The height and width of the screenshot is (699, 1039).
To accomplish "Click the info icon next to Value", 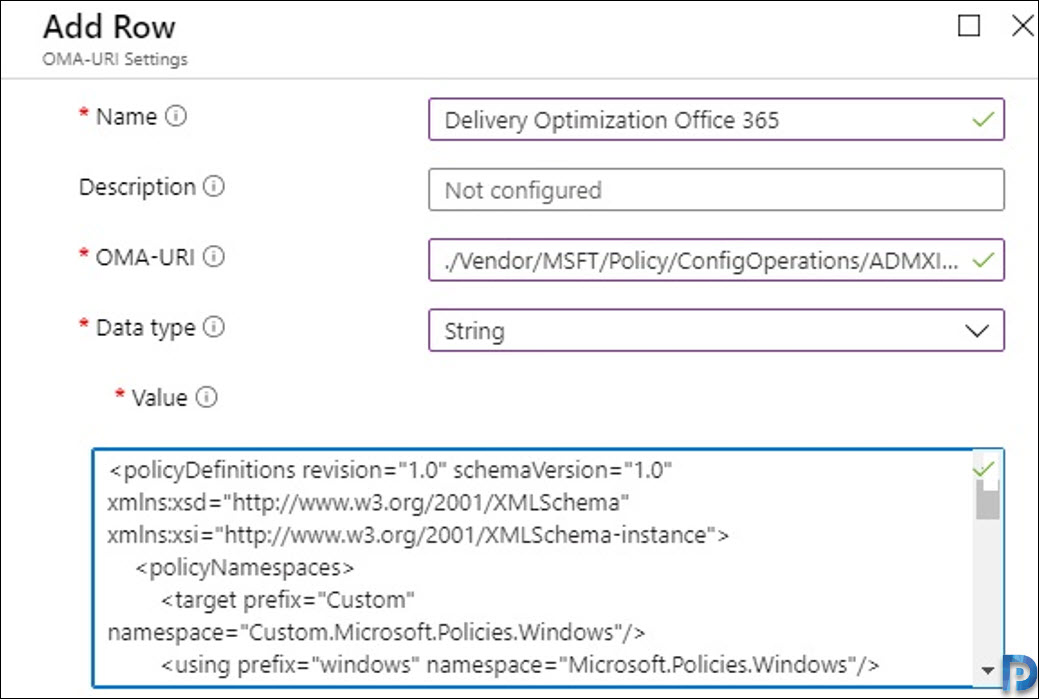I will tap(206, 397).
